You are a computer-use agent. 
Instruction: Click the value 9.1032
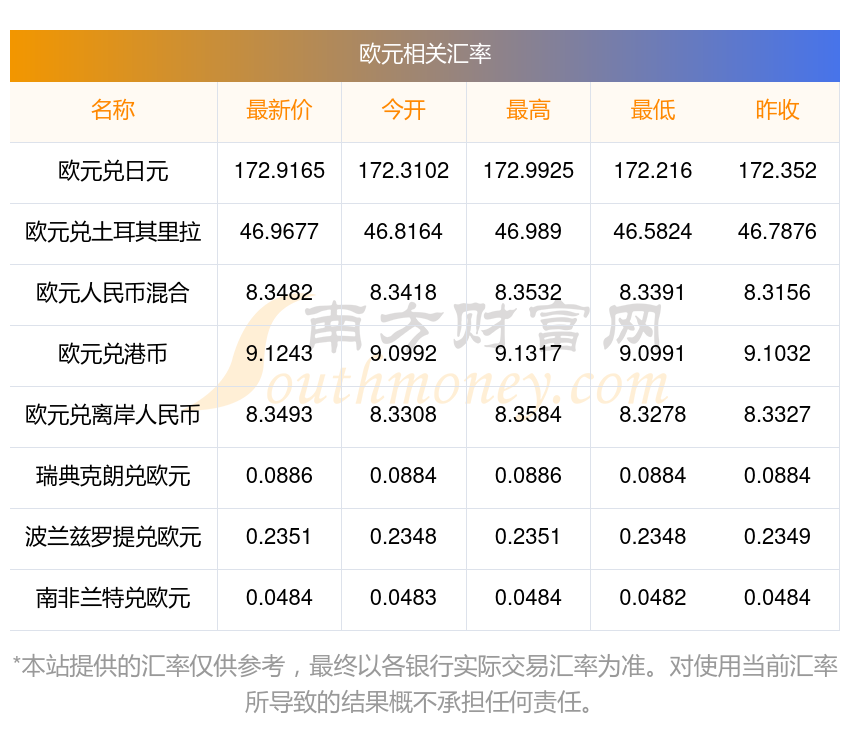click(777, 354)
